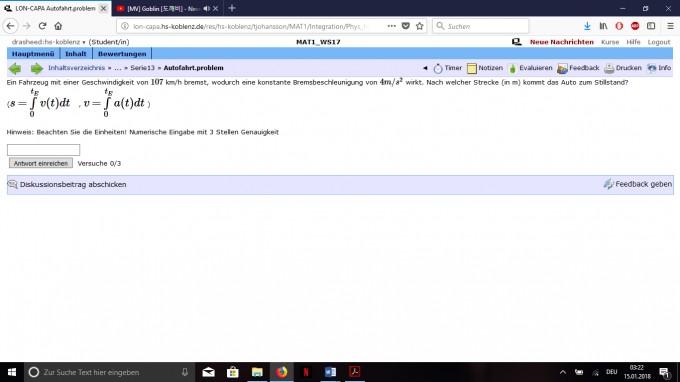The height and width of the screenshot is (382, 680).
Task: Go to previous resource with green left arrow
Action: pos(15,69)
